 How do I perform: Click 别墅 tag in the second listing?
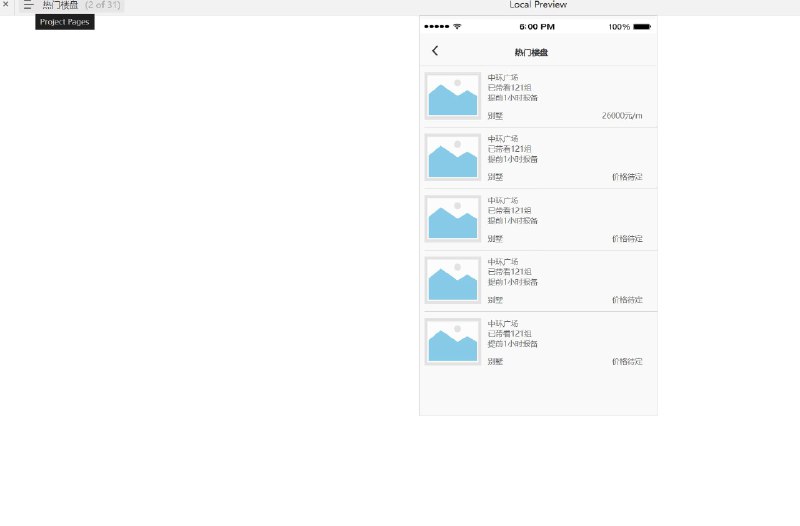click(x=495, y=177)
